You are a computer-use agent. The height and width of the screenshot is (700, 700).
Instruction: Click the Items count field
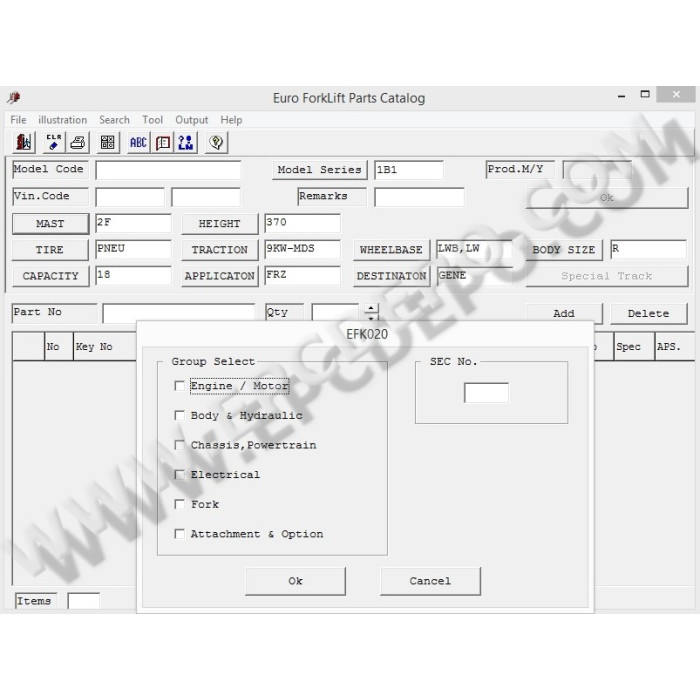83,601
